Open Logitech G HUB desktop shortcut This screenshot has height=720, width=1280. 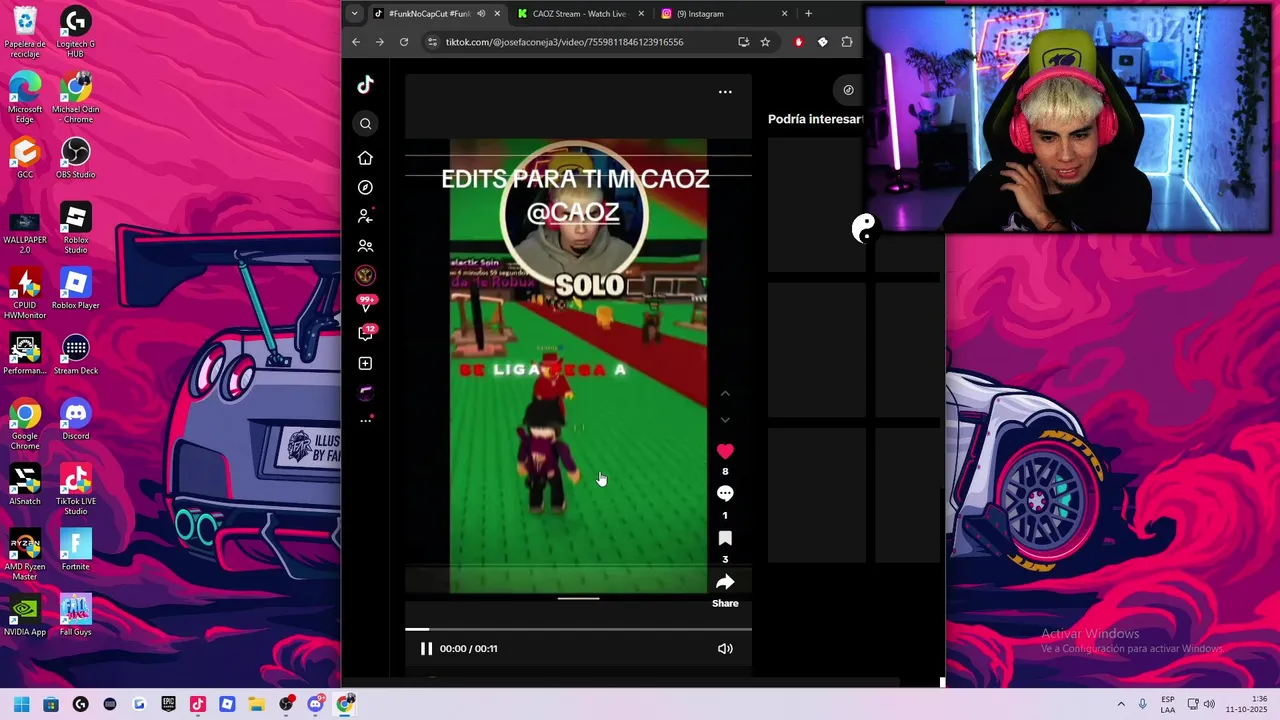tap(75, 32)
